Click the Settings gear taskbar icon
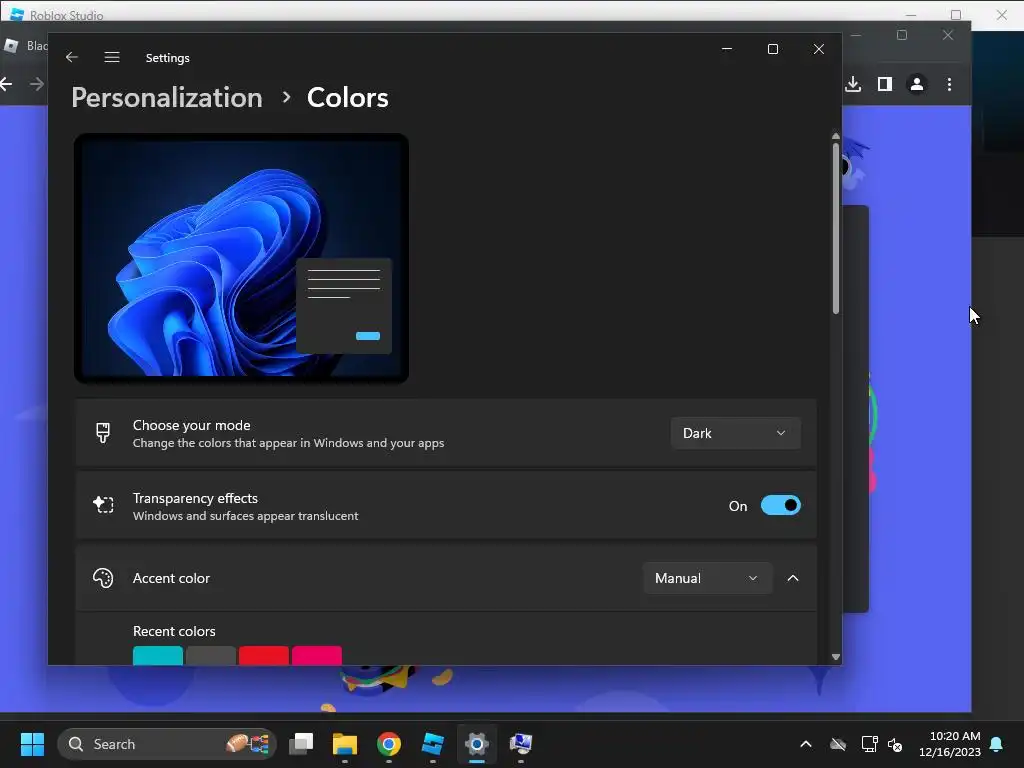Image resolution: width=1024 pixels, height=768 pixels. (477, 744)
